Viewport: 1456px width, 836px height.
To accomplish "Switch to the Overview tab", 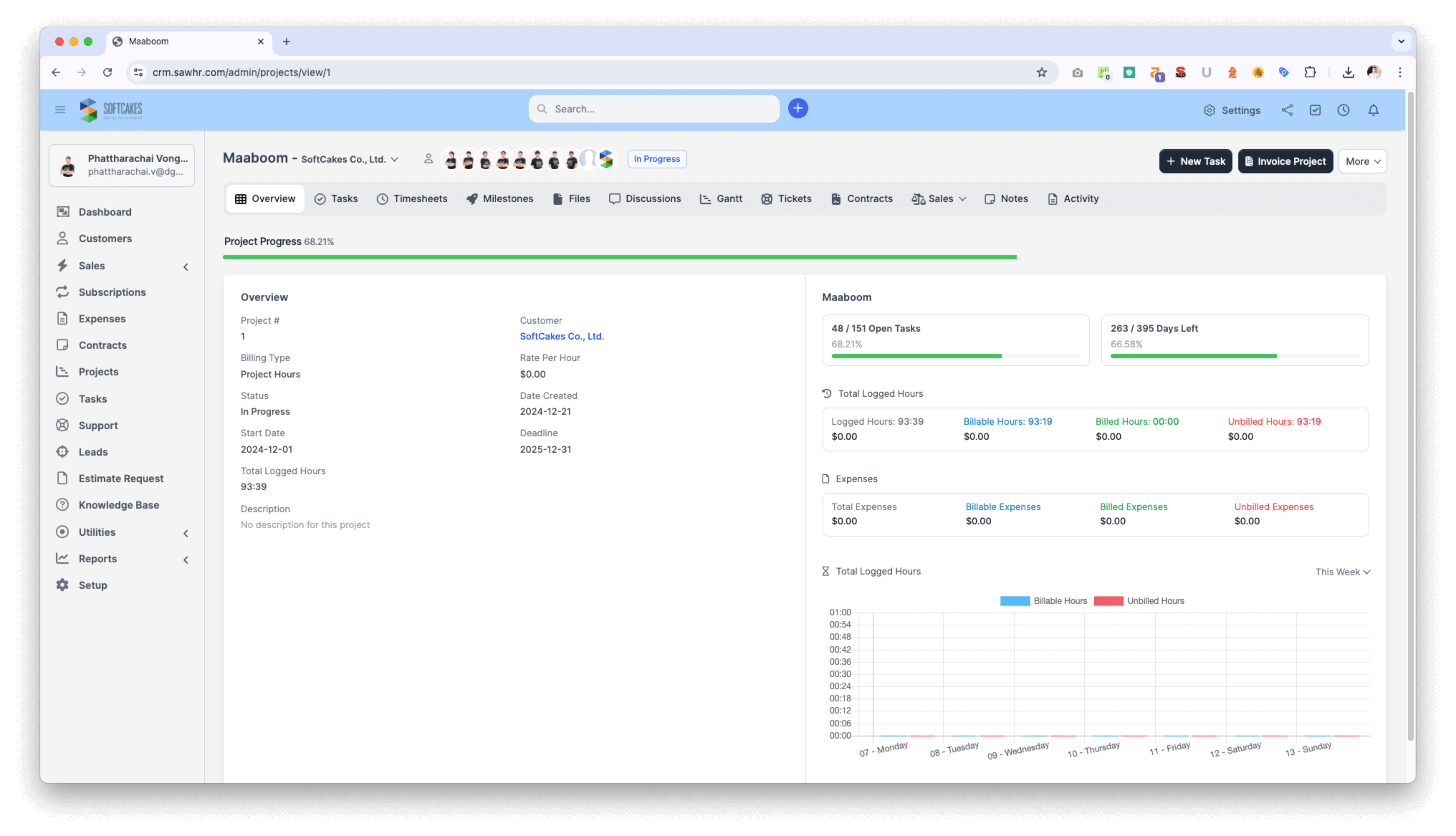I will pyautogui.click(x=265, y=199).
